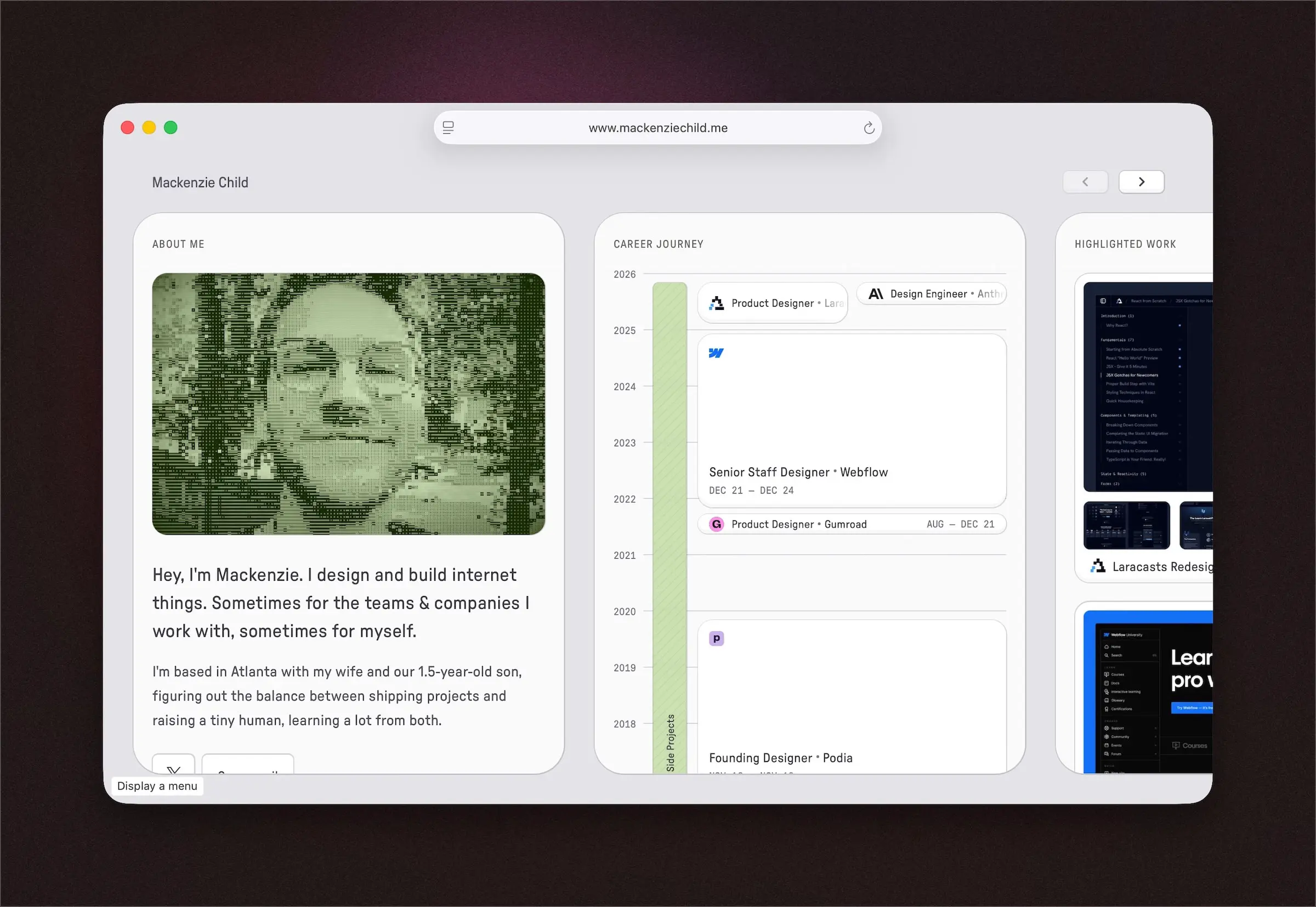Click the Webflow logo icon

pyautogui.click(x=716, y=353)
